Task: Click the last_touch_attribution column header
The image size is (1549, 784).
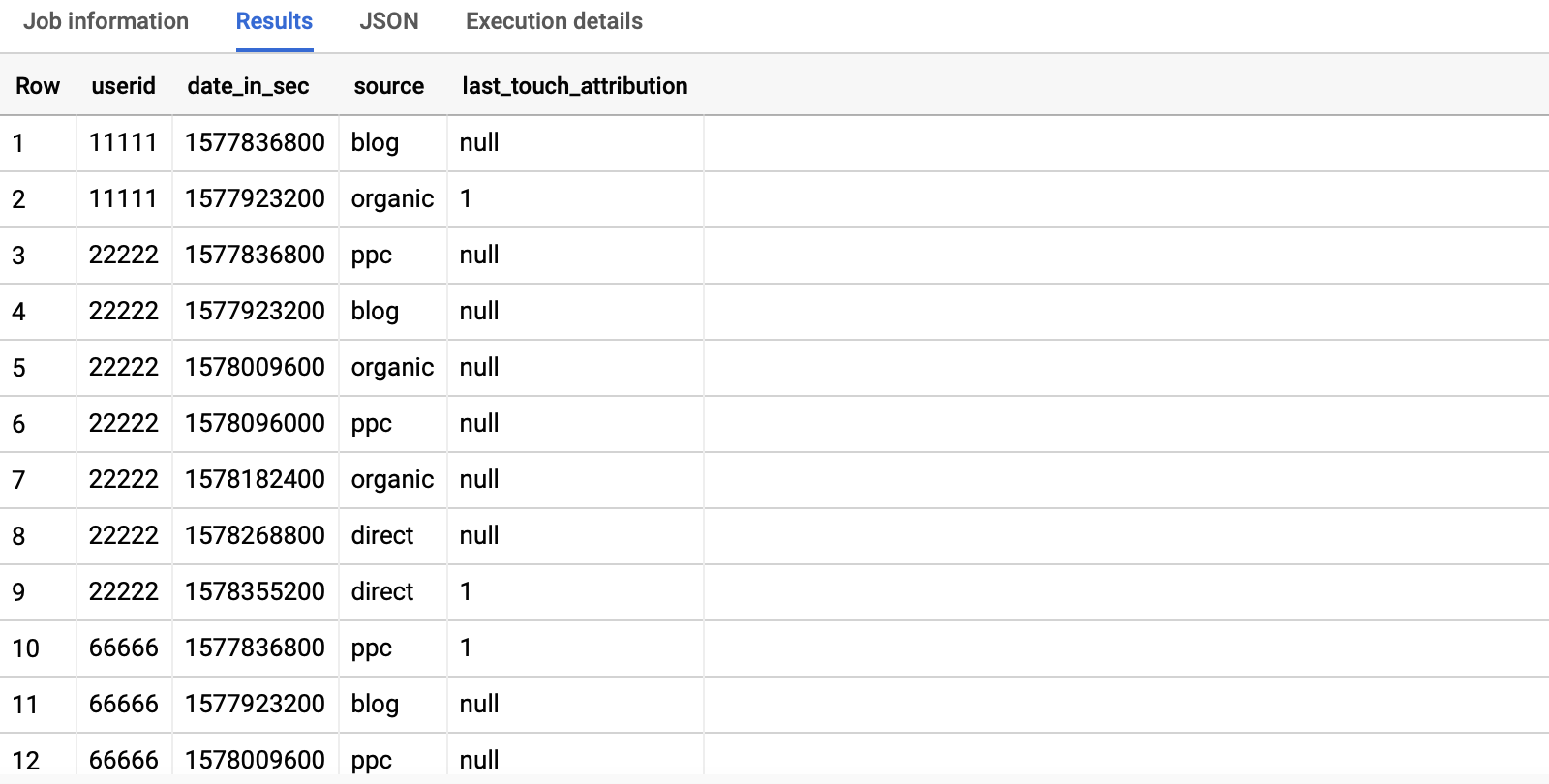Action: click(575, 85)
